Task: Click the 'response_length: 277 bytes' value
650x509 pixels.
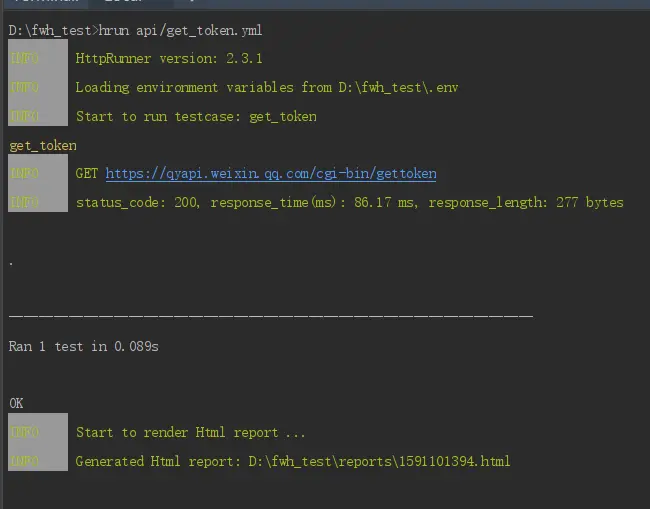Action: pos(526,203)
